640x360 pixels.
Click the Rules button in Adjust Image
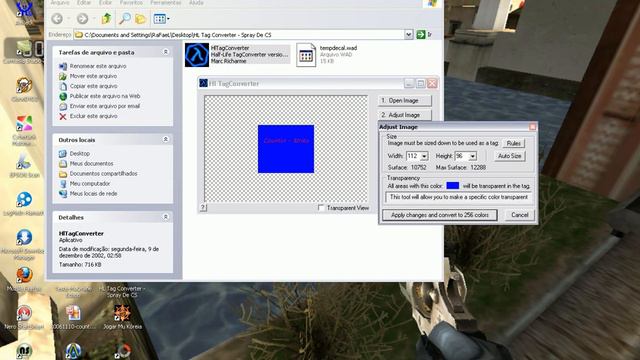point(513,143)
